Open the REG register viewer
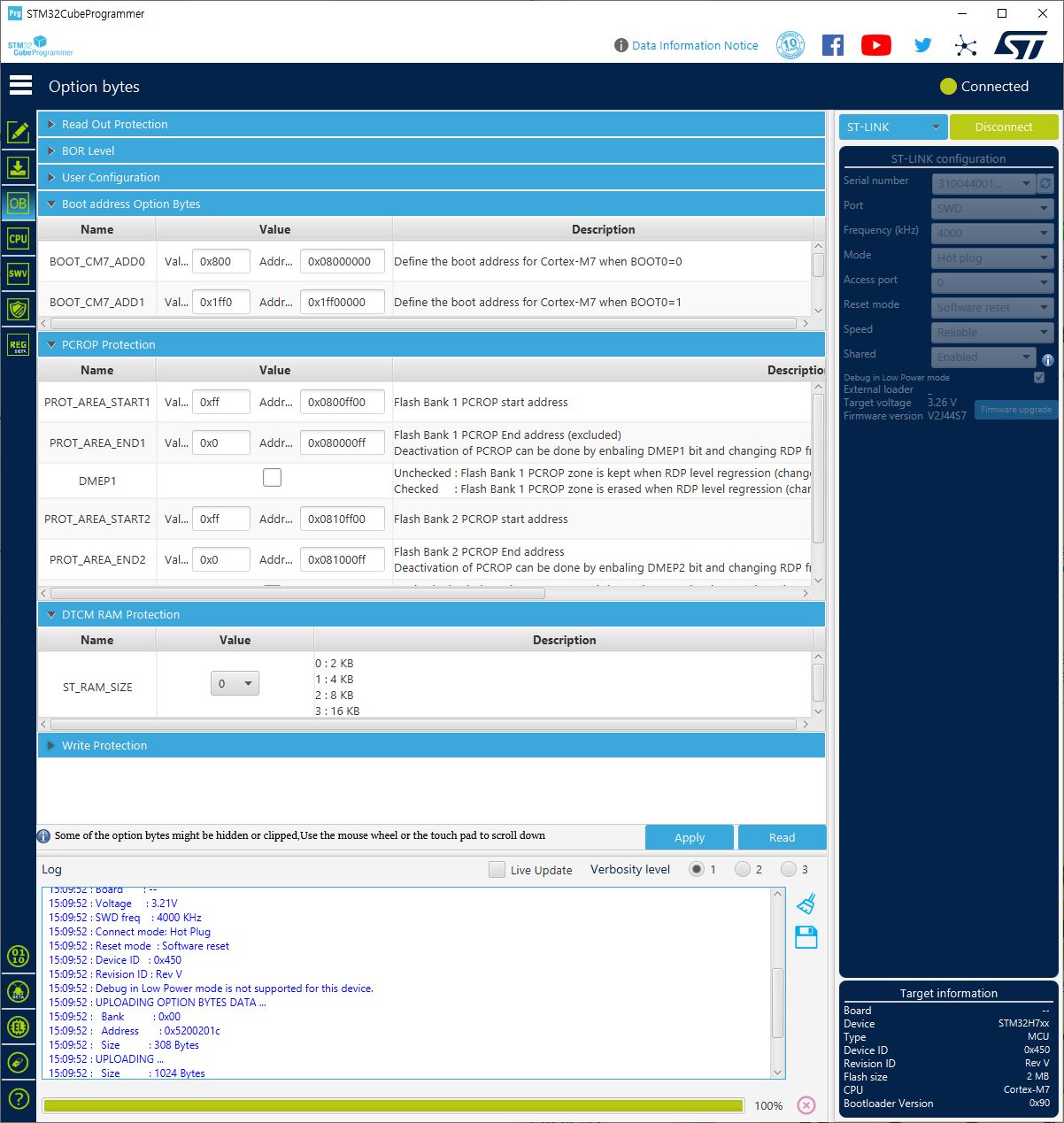The image size is (1064, 1123). 19,344
